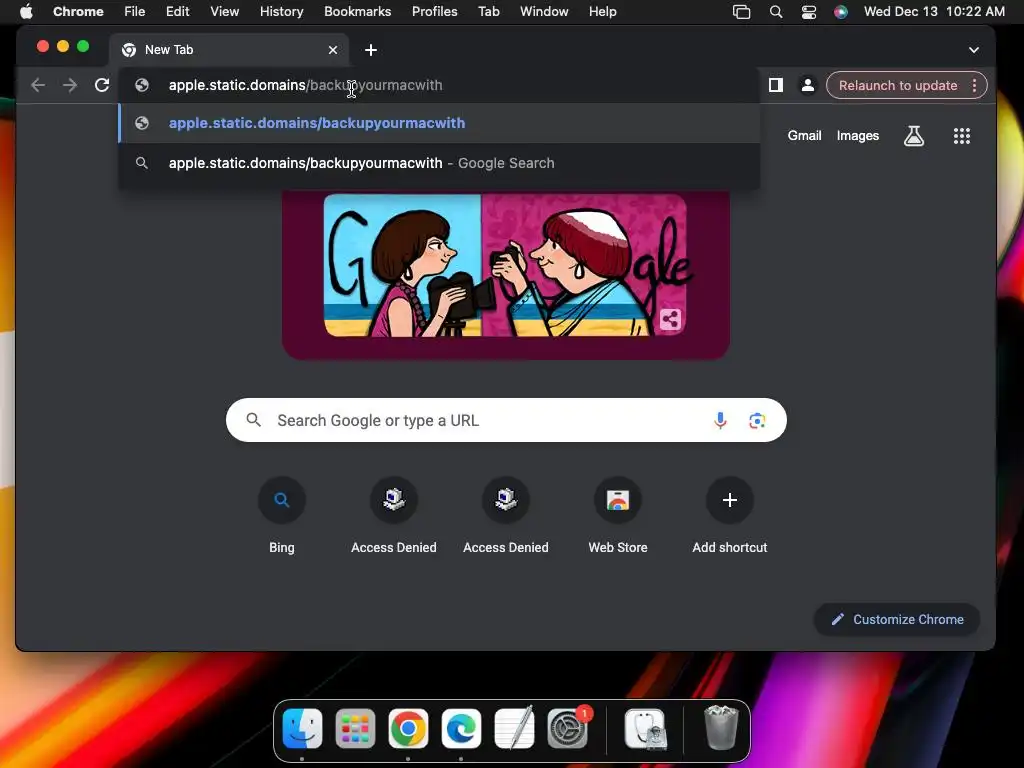This screenshot has width=1024, height=768.
Task: Open Search Labs flask icon
Action: tap(914, 136)
